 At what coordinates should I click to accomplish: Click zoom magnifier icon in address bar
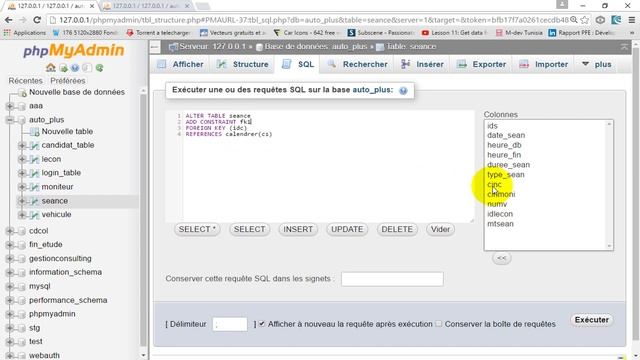[574, 20]
